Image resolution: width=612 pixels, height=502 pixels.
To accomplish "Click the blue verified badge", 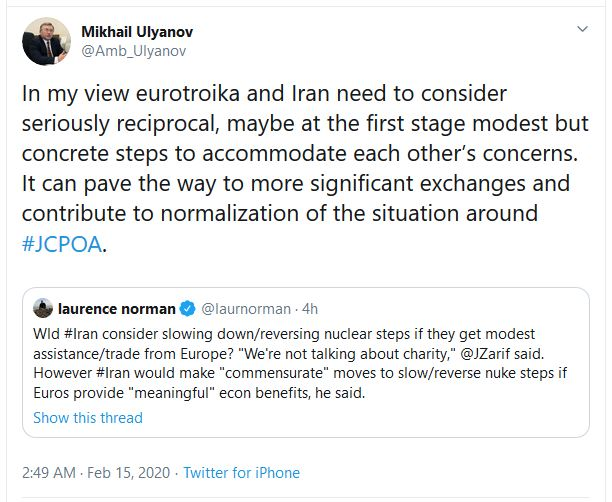I will pos(185,308).
